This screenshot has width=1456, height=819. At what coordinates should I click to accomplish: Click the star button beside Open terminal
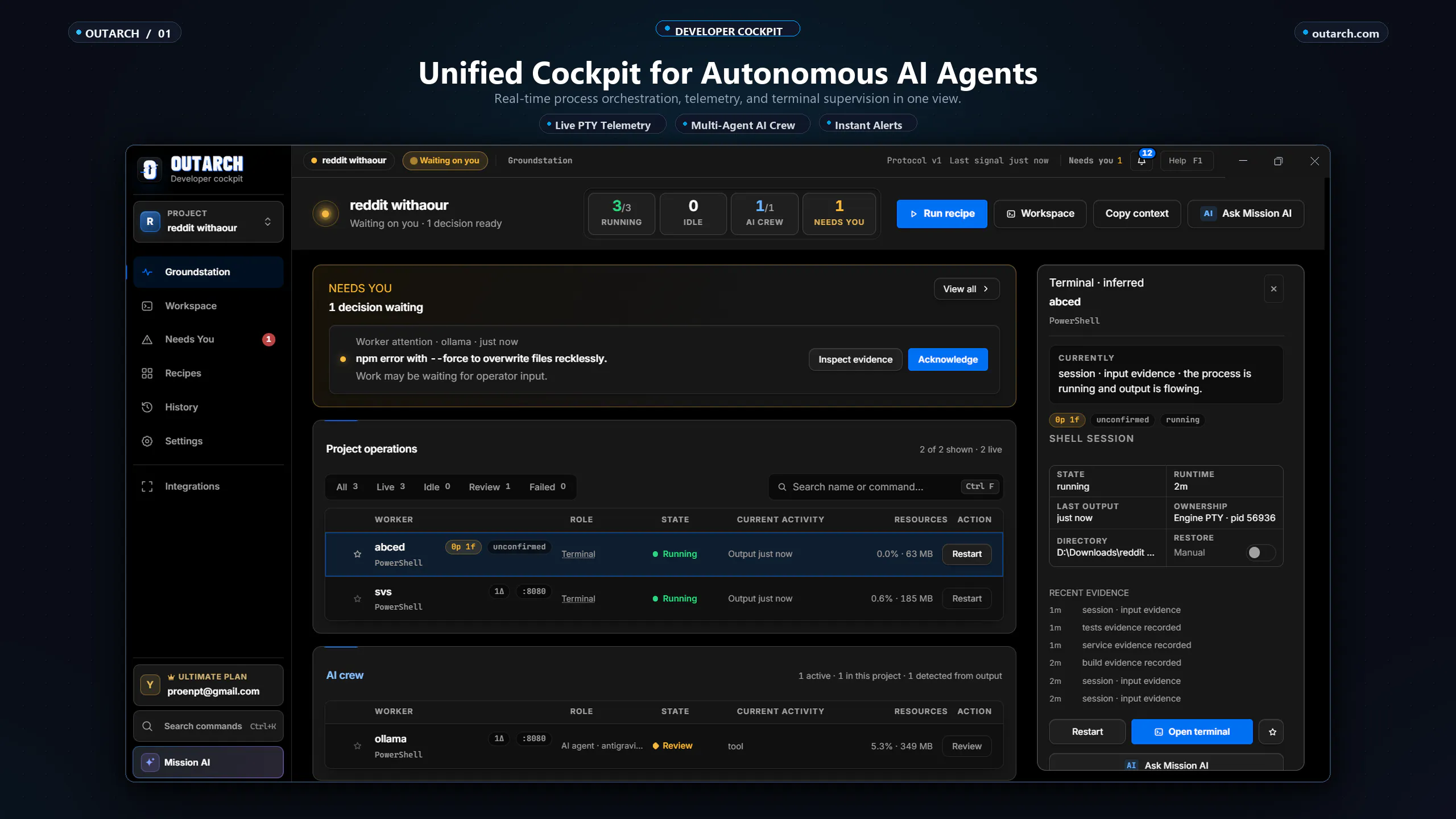(x=1272, y=732)
